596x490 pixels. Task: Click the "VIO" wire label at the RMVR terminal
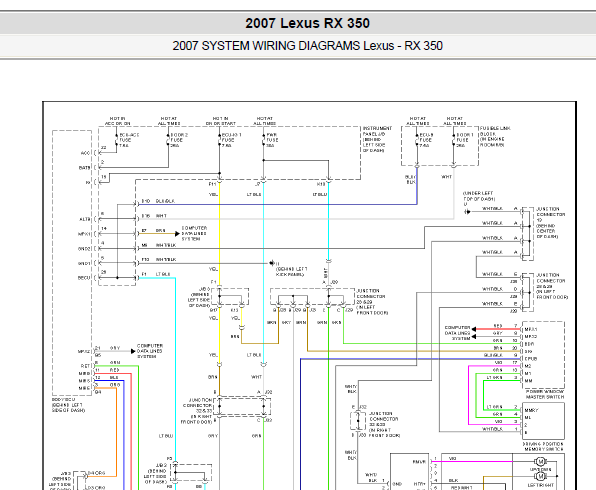pyautogui.click(x=452, y=458)
